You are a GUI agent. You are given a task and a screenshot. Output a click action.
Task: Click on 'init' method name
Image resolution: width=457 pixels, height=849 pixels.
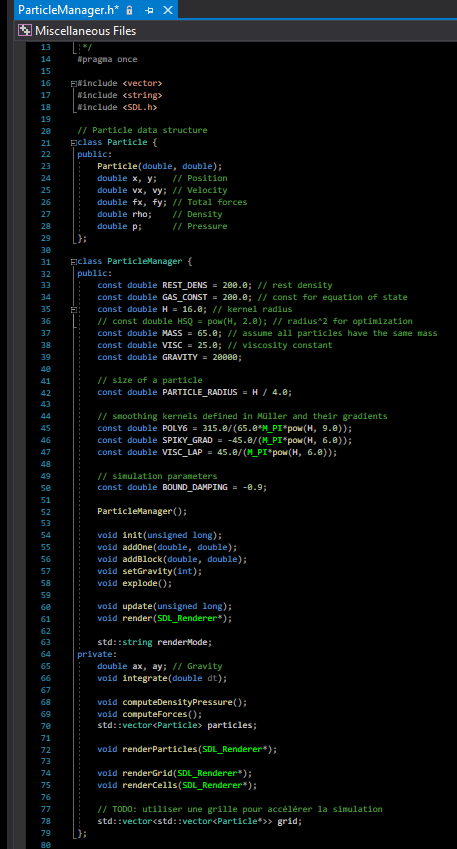coord(132,535)
